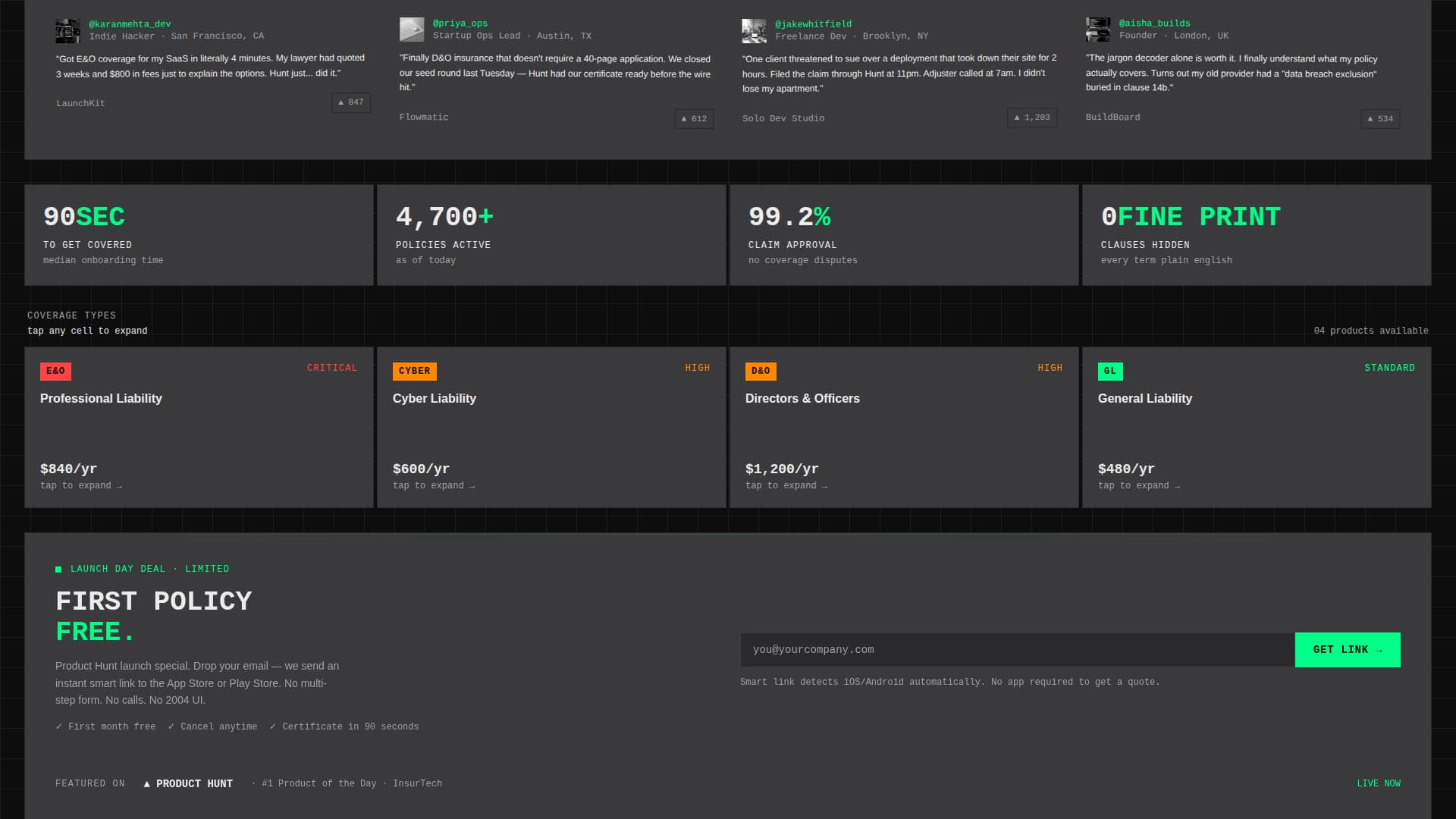Screen dimensions: 1456x819
Task: Click the 0 FINE PRINT stat
Action: pyautogui.click(x=1257, y=235)
